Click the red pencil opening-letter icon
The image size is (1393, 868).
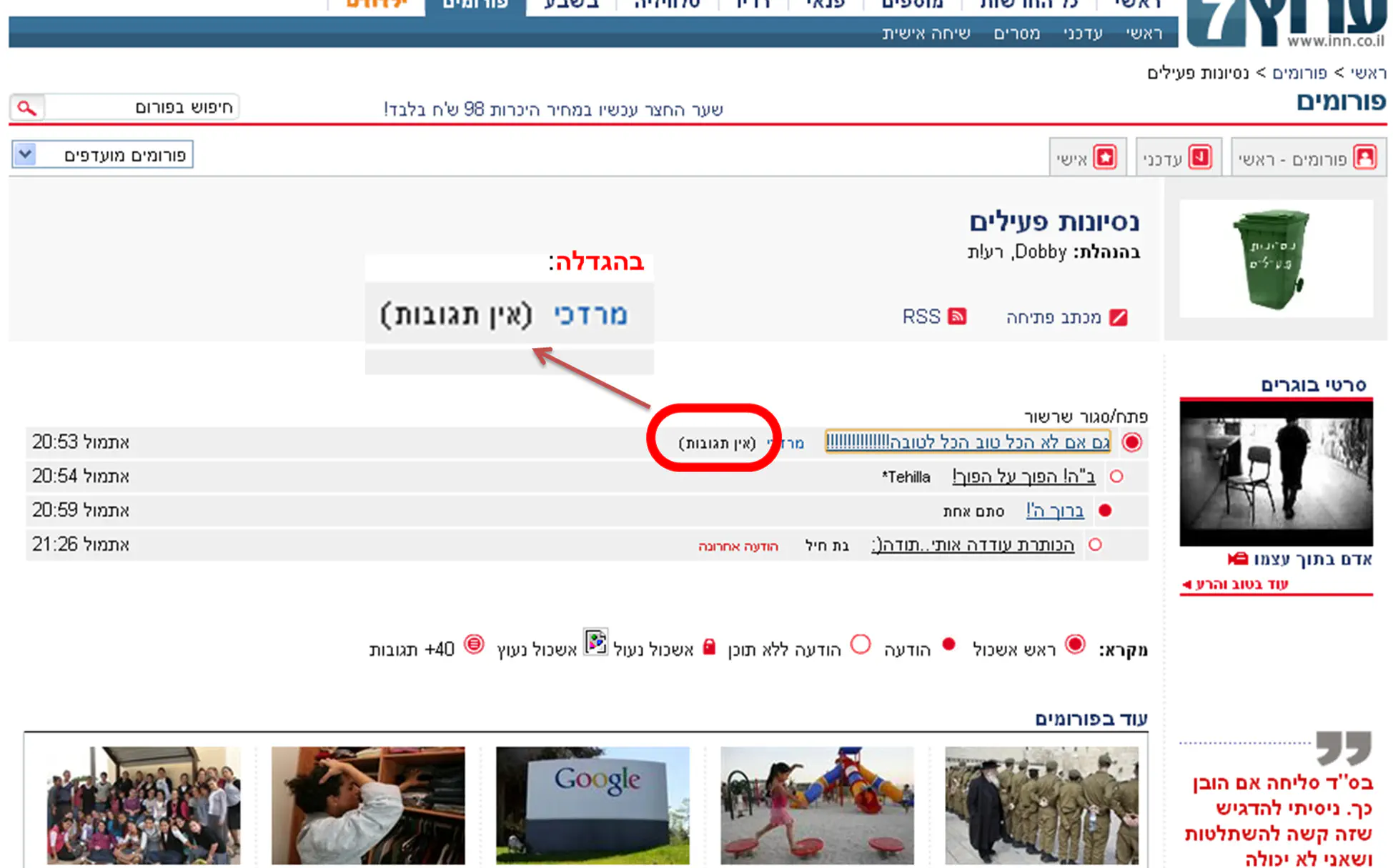point(1118,318)
